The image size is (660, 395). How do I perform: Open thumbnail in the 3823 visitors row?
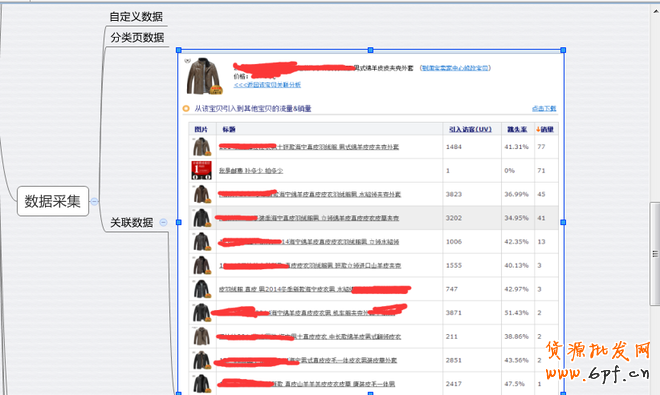[202, 194]
